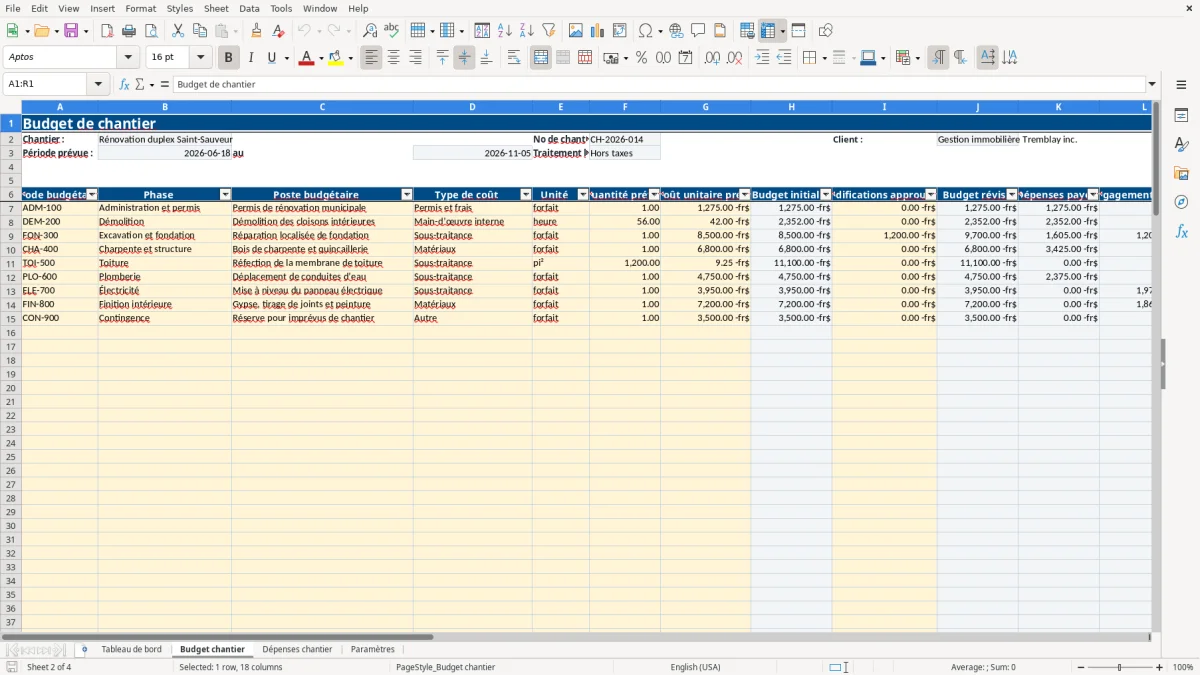Click the English (USA) language status
Viewport: 1200px width, 675px height.
point(695,667)
